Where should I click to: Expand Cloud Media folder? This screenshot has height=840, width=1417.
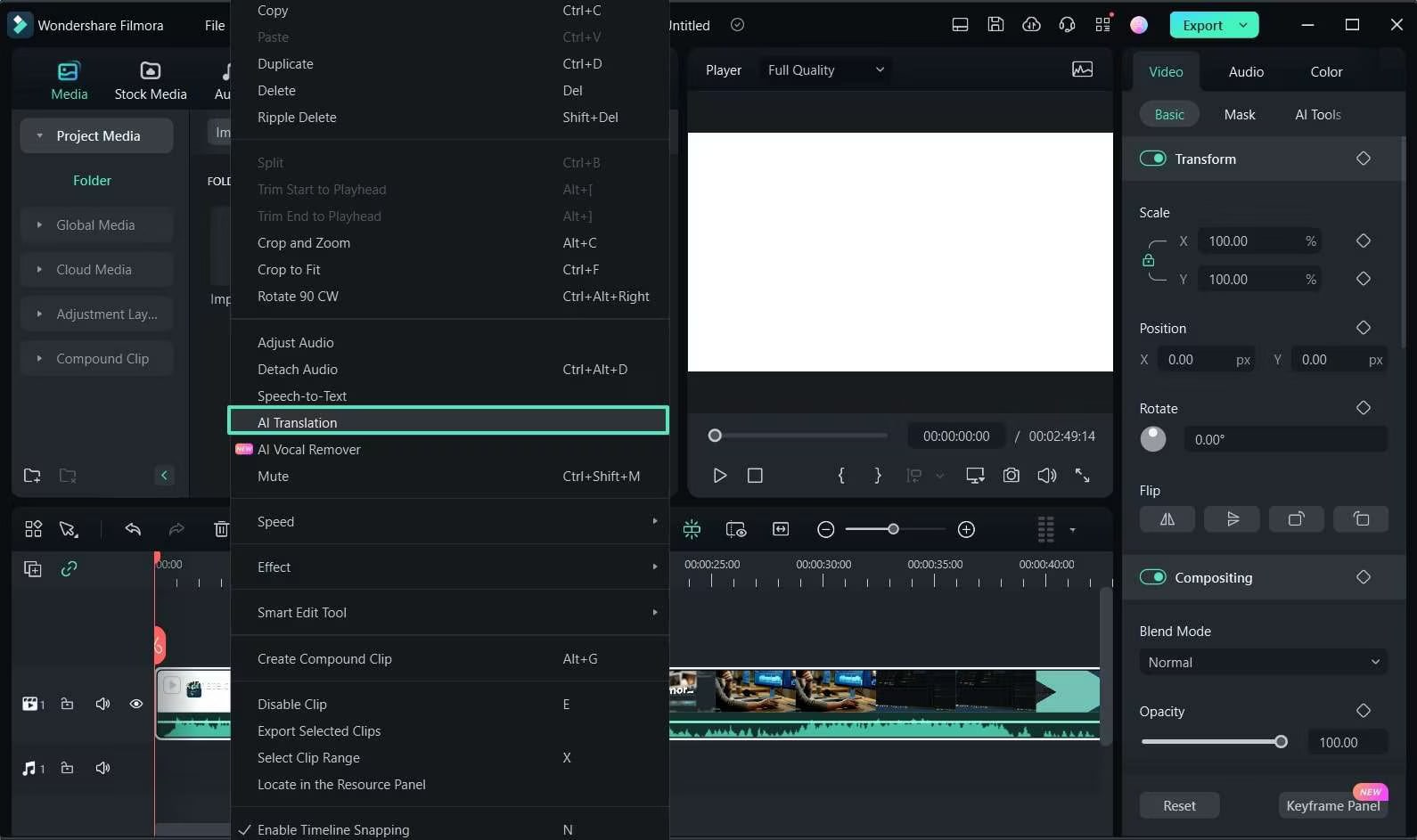coord(39,270)
